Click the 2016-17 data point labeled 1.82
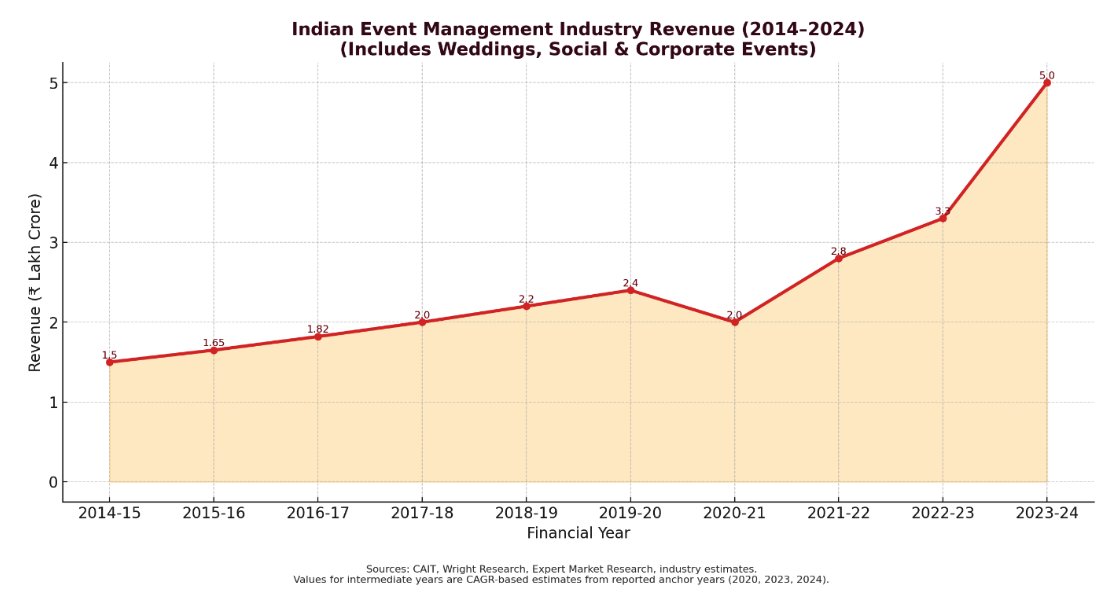The height and width of the screenshot is (590, 1120). pyautogui.click(x=318, y=336)
